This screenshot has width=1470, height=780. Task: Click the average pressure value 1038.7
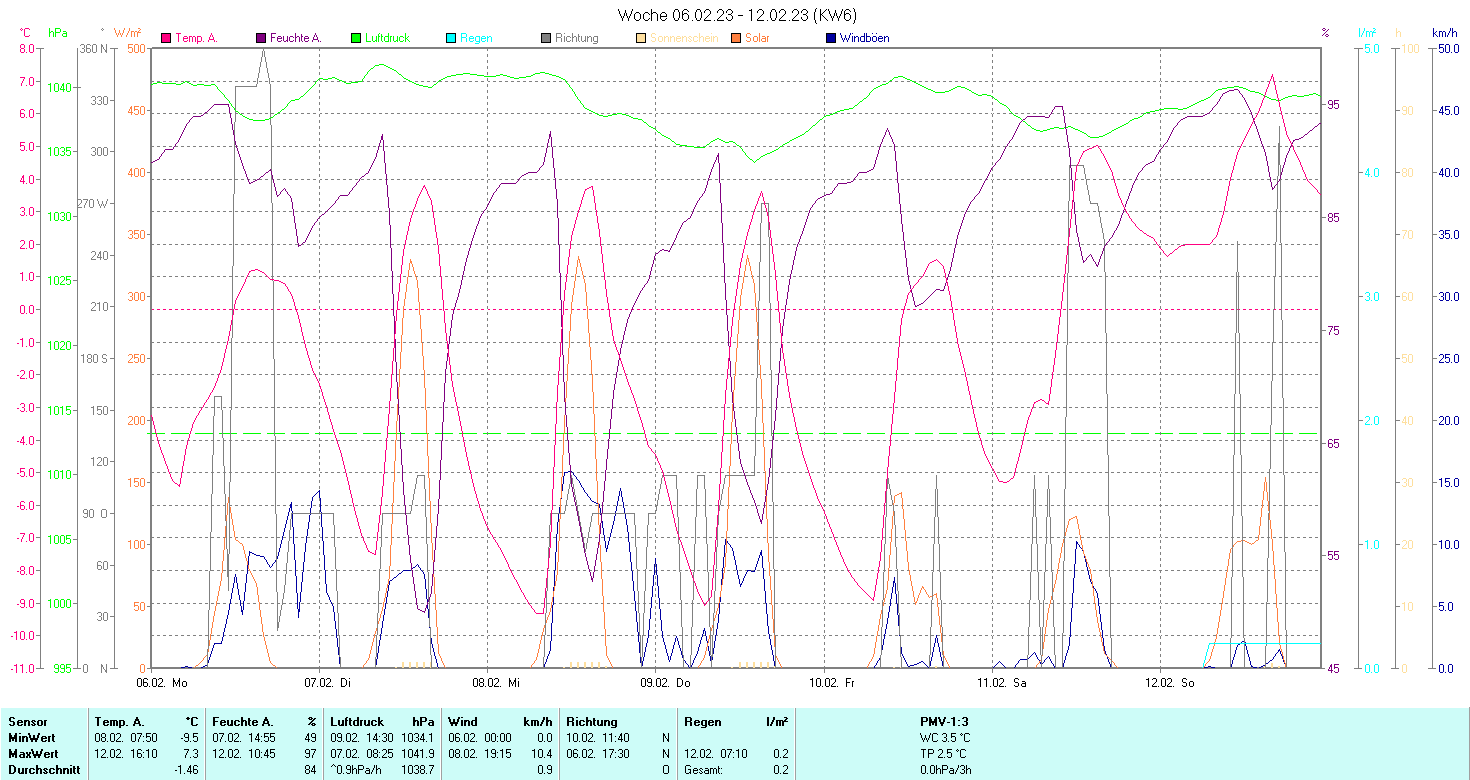[417, 769]
